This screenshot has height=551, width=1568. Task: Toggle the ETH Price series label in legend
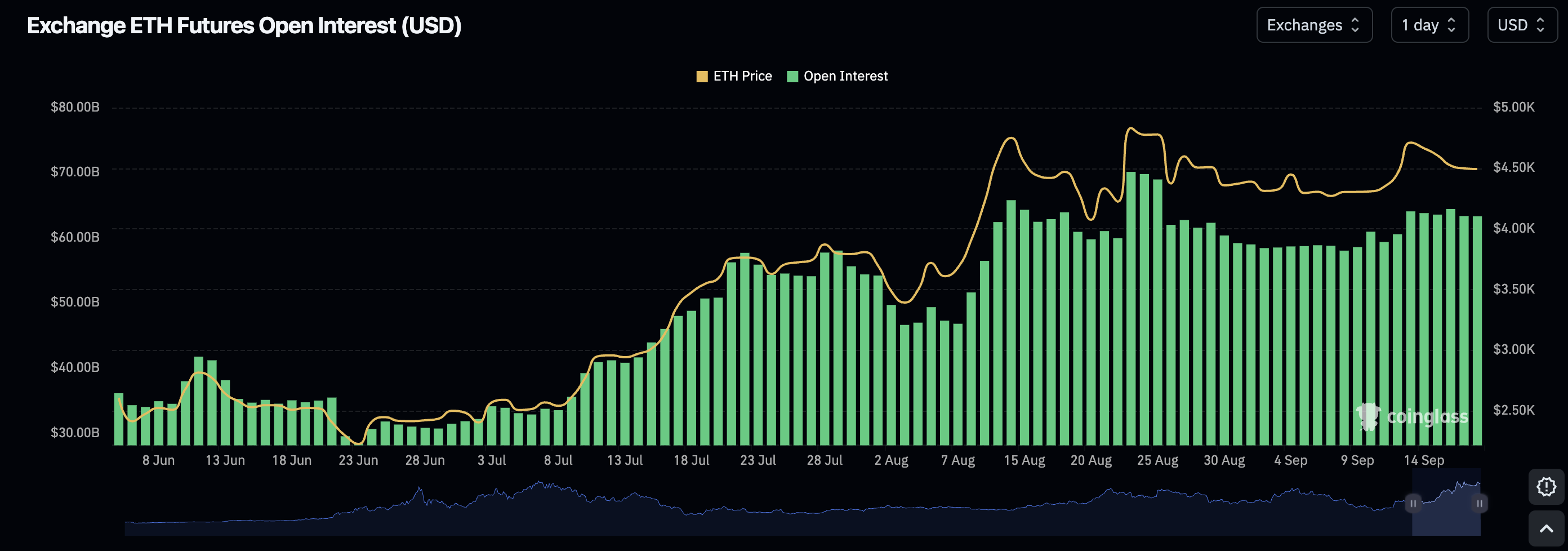coord(742,76)
